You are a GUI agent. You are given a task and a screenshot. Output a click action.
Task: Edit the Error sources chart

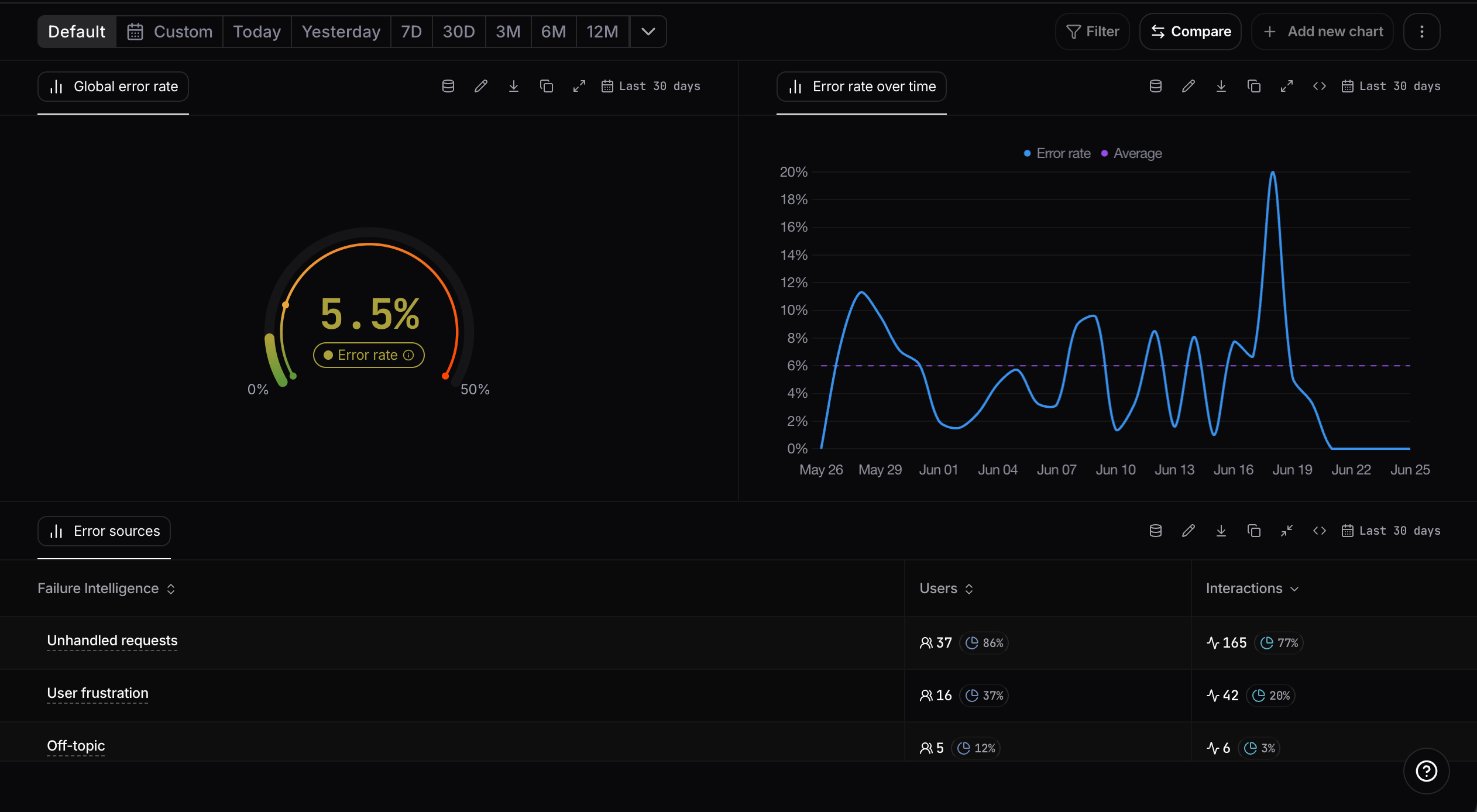coord(1189,531)
